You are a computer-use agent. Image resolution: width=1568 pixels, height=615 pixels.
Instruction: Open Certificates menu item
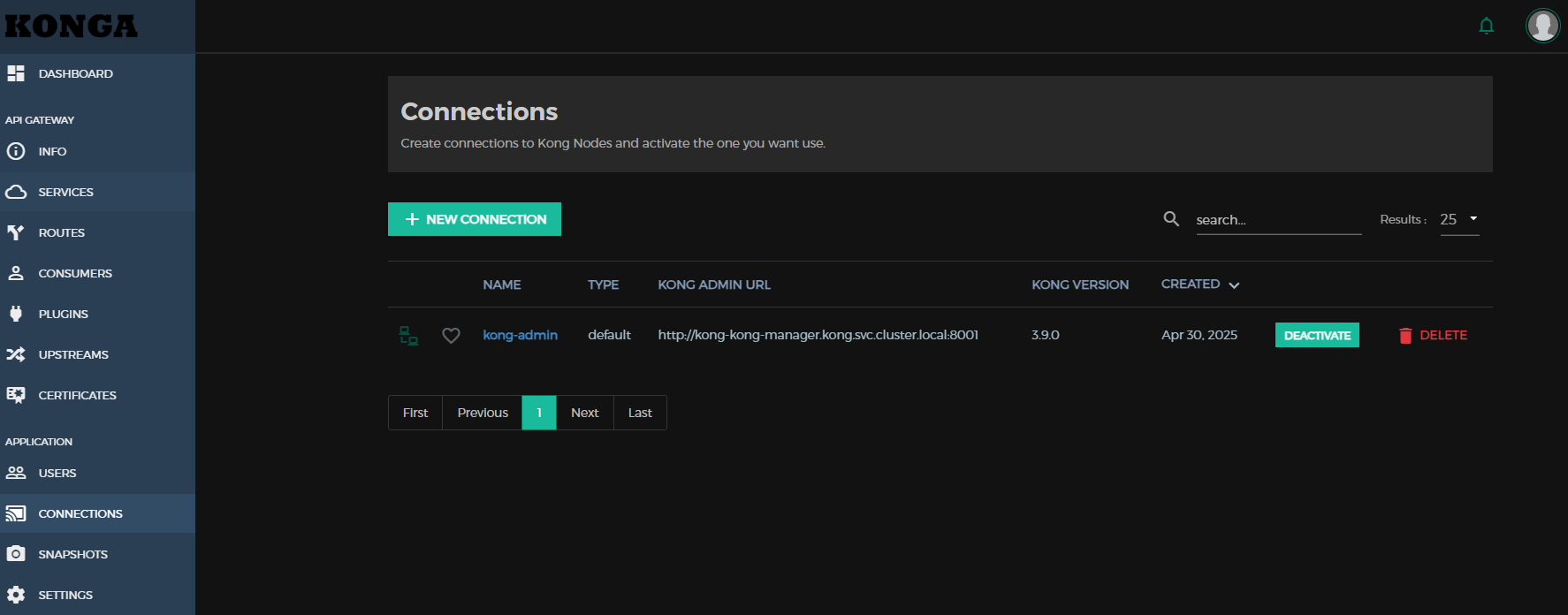pos(97,395)
